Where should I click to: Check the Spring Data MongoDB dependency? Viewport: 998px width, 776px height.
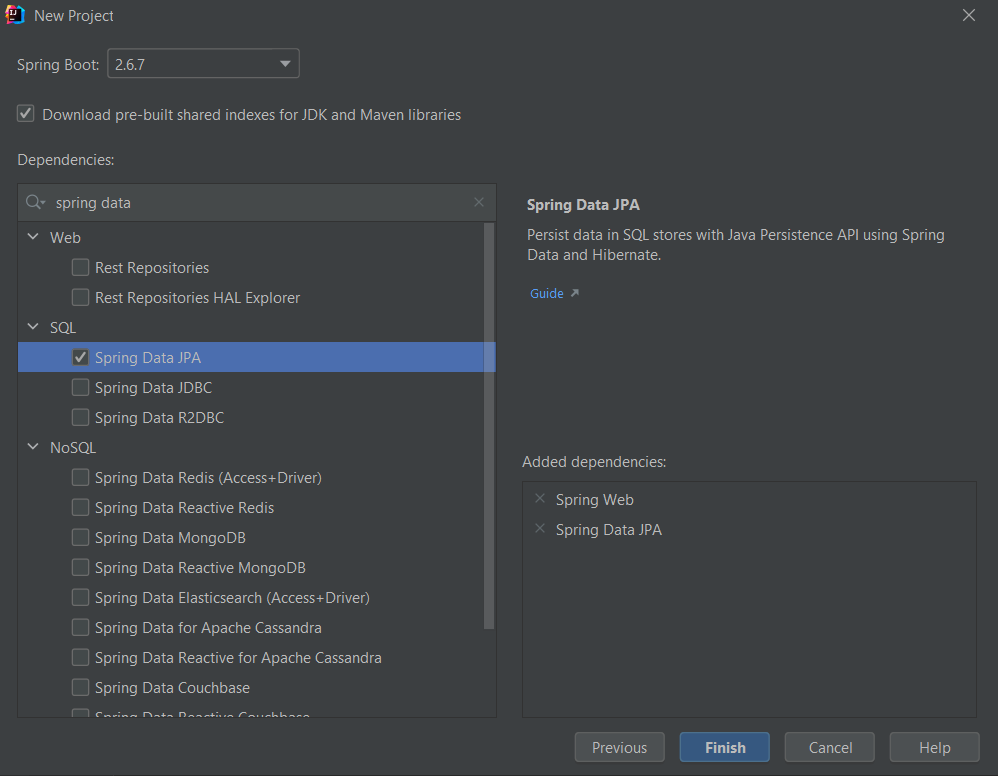pyautogui.click(x=80, y=537)
